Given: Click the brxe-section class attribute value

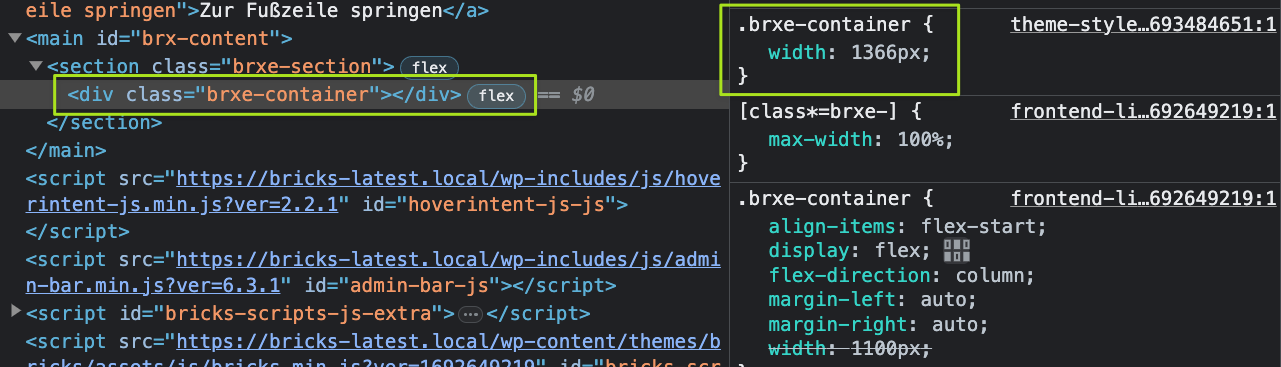Looking at the screenshot, I should (x=302, y=67).
